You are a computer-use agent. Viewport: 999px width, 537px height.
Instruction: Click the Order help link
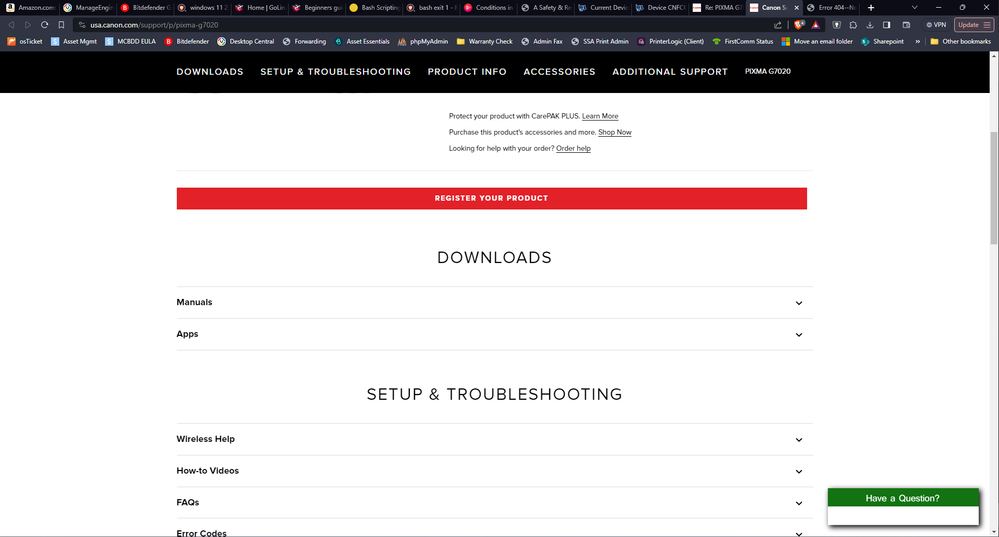click(573, 148)
